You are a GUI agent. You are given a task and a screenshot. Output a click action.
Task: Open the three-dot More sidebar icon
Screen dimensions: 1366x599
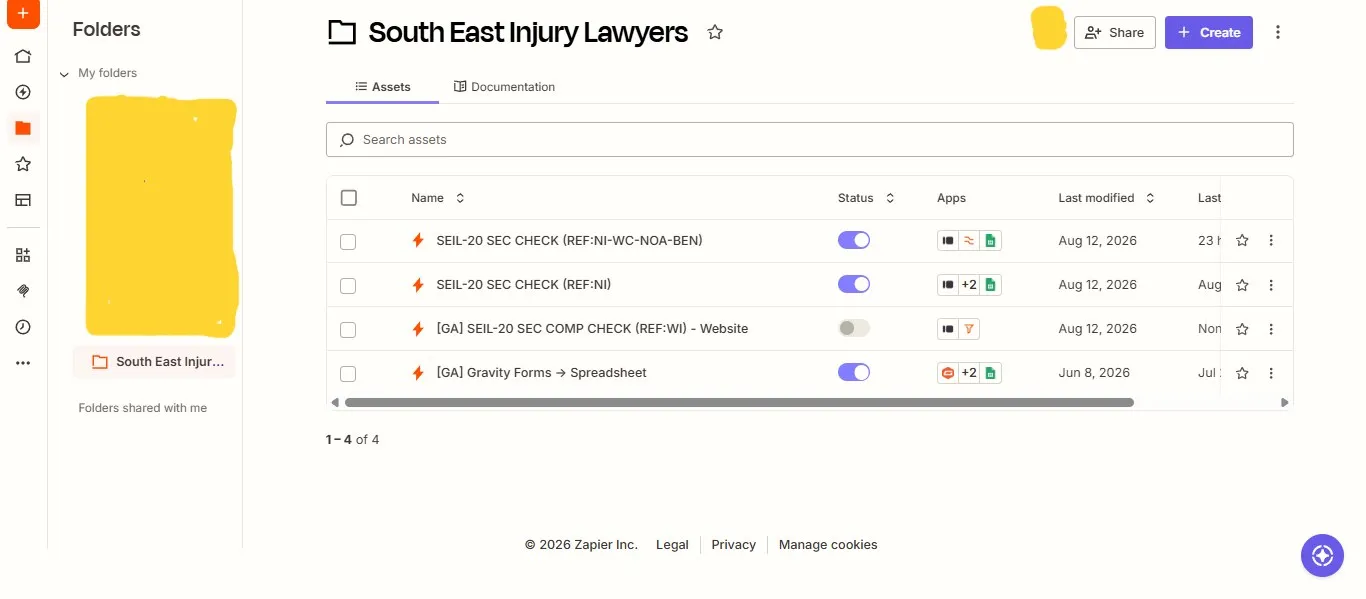click(x=23, y=363)
